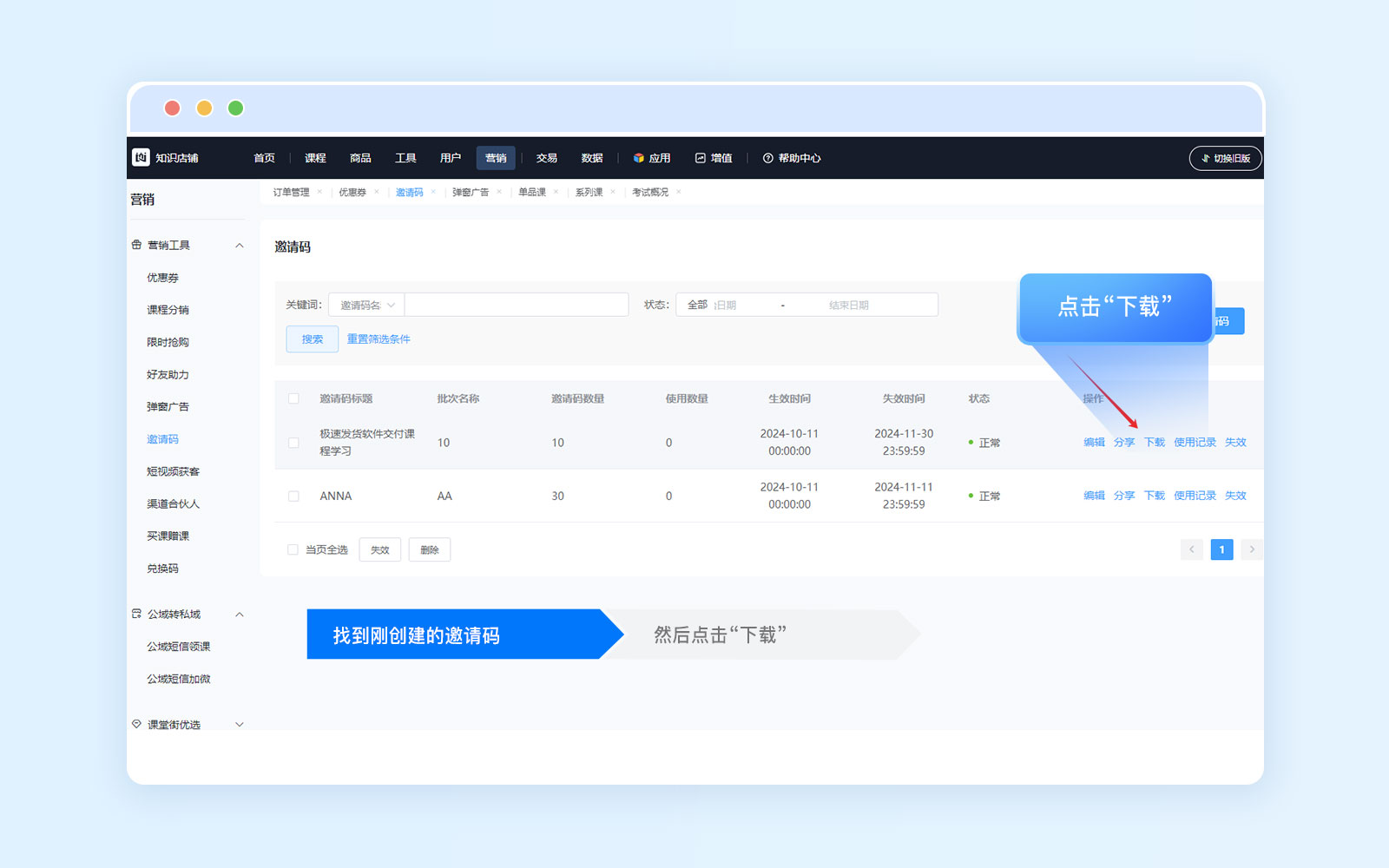Open the 增值 menu icon

(701, 158)
